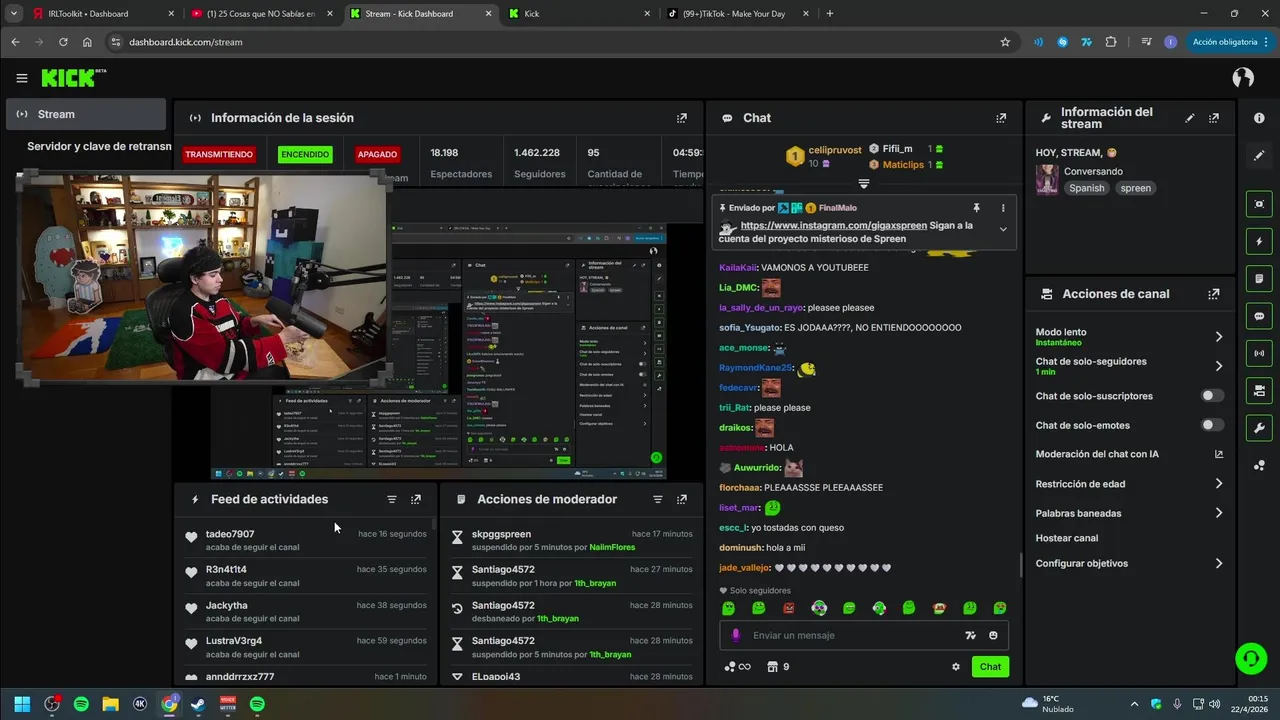Image resolution: width=1280 pixels, height=720 pixels.
Task: Click the green Chat send button
Action: 990,667
